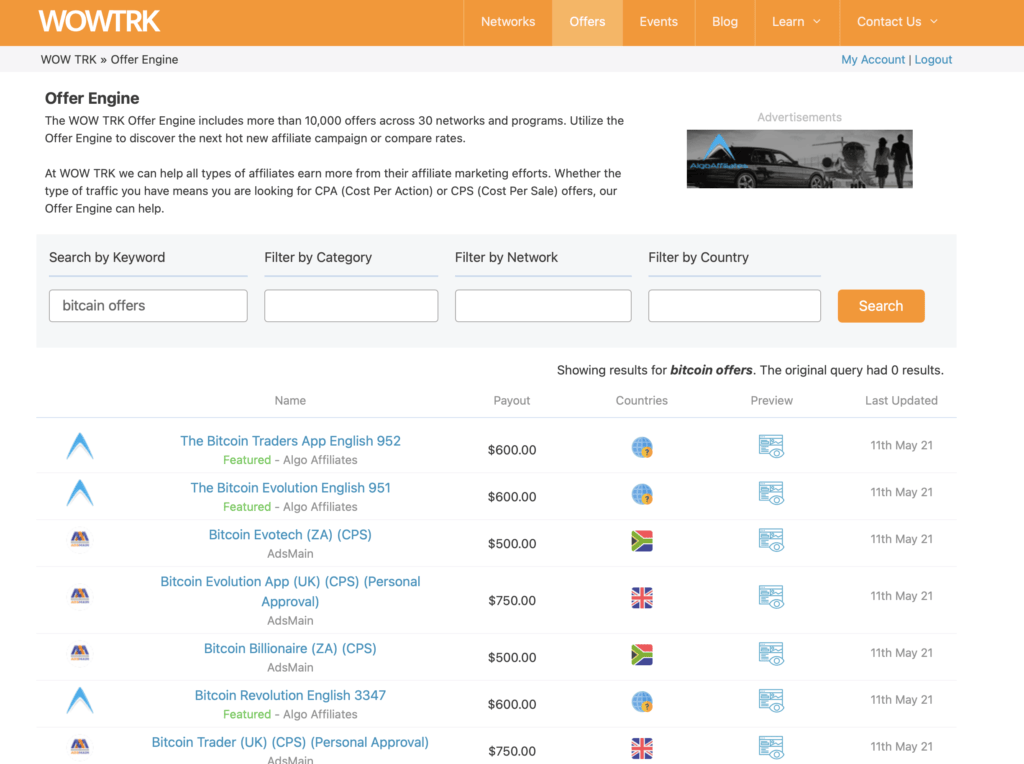Viewport: 1024px width, 764px height.
Task: Open preview icon for Bitcoin Traders App
Action: click(771, 447)
